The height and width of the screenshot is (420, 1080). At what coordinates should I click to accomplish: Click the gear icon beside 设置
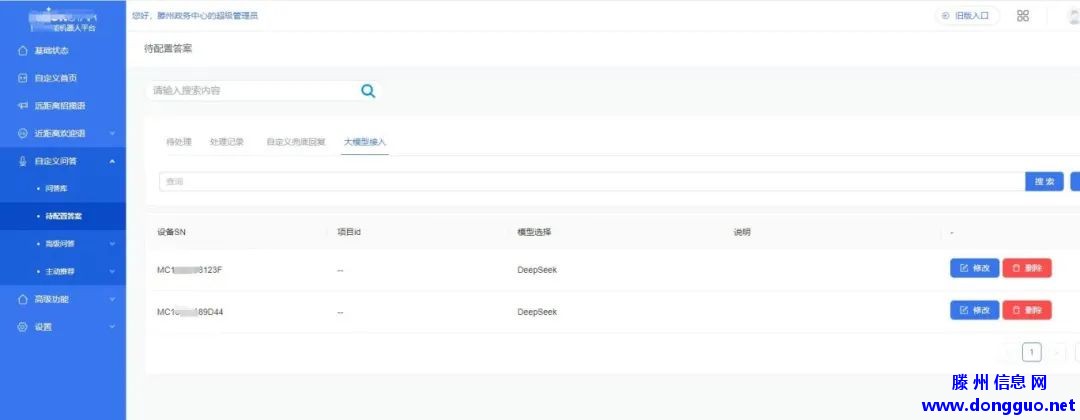(23, 327)
